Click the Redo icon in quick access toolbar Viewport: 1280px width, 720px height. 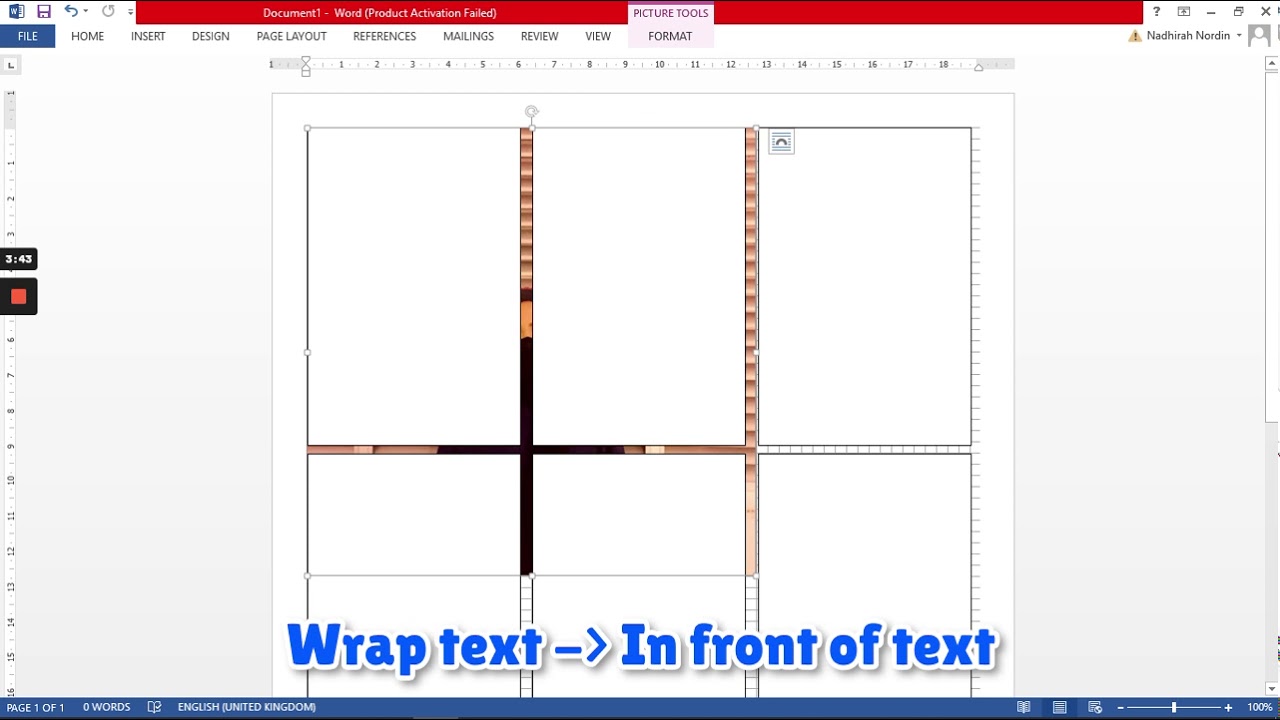click(x=108, y=12)
